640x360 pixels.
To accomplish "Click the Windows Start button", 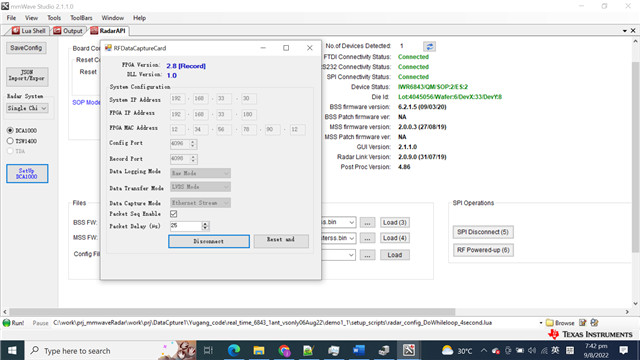I will [x=12, y=350].
